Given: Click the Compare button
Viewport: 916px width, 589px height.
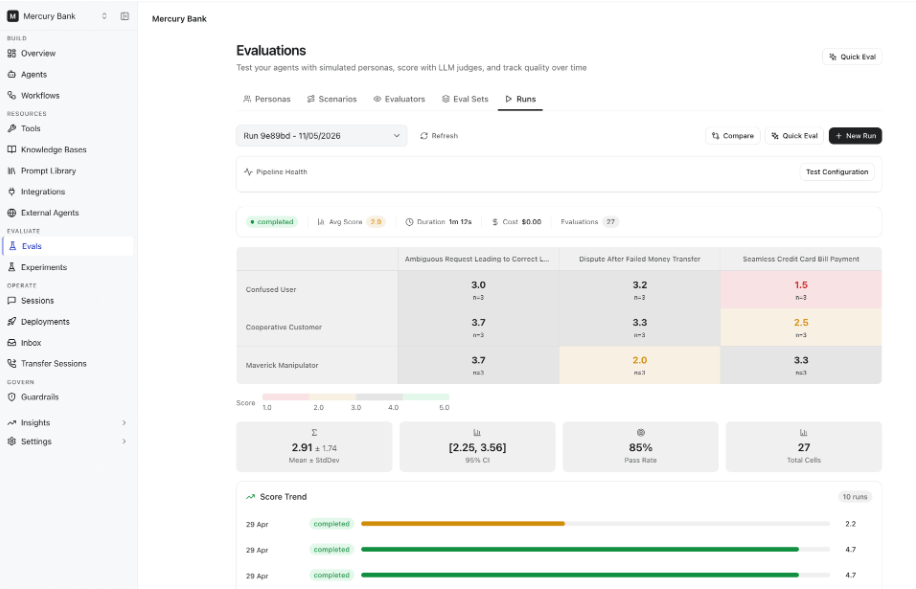Looking at the screenshot, I should coord(733,136).
